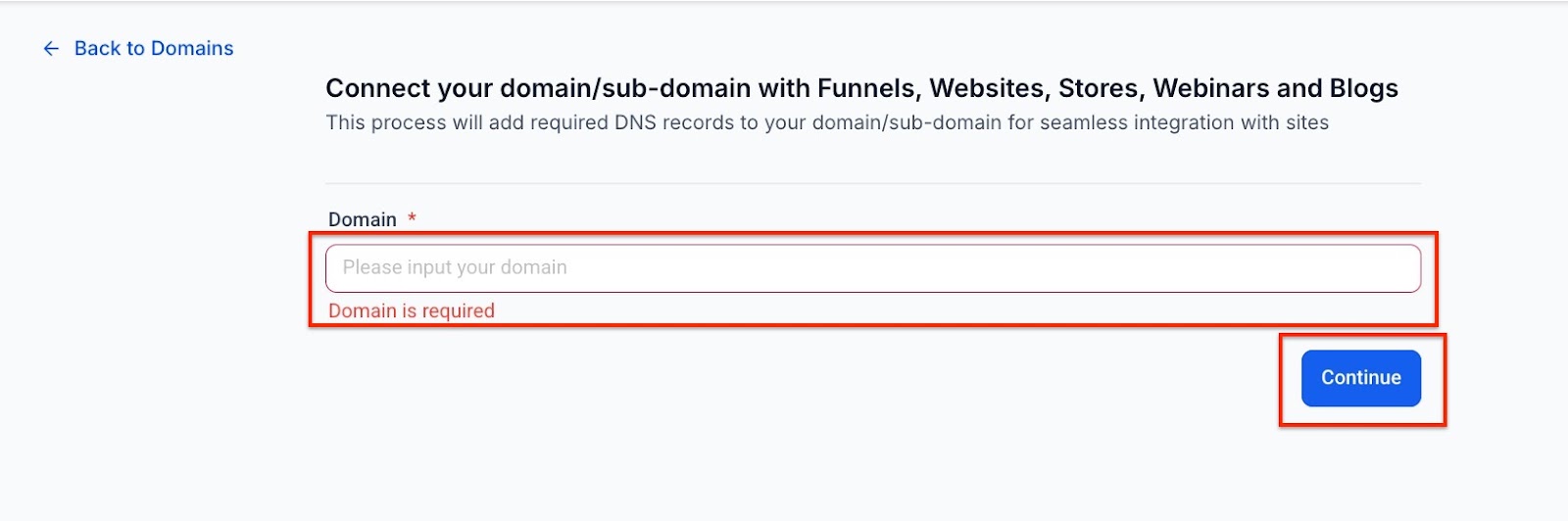Image resolution: width=1568 pixels, height=521 pixels.
Task: Click the word "Webinars" in the heading
Action: pos(1211,89)
